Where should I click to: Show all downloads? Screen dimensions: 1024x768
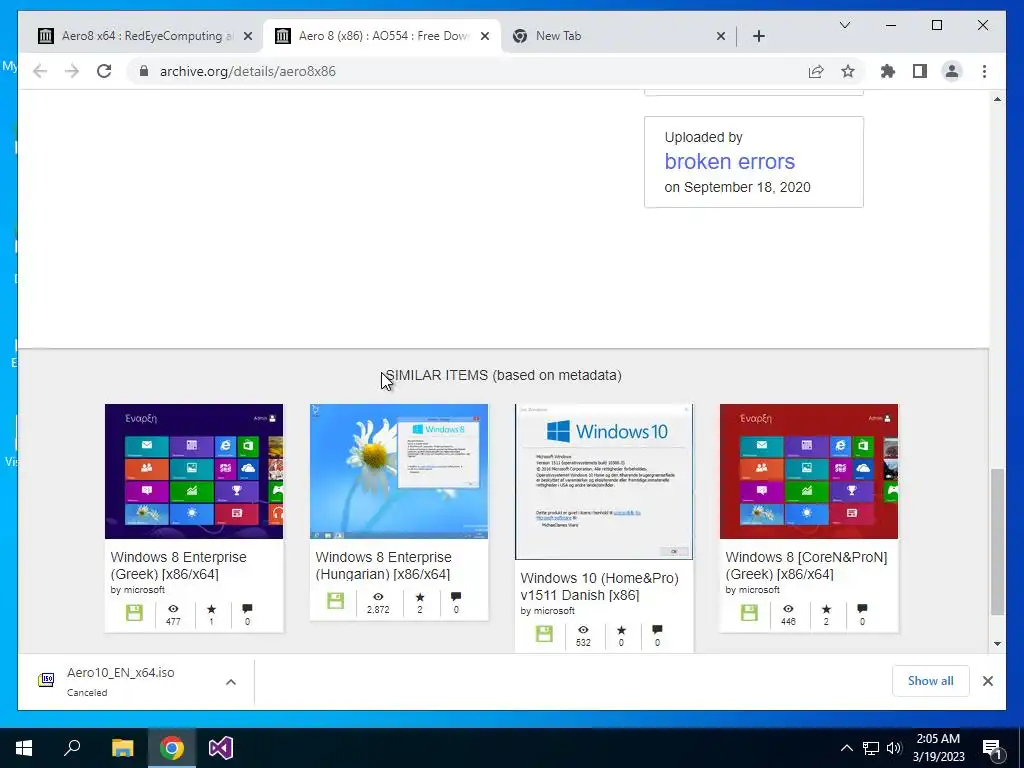pos(931,681)
